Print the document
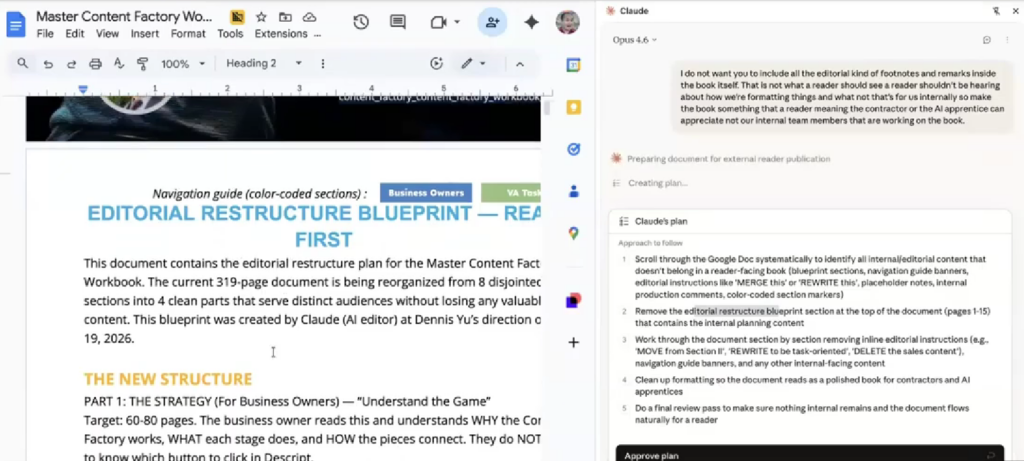 95,64
